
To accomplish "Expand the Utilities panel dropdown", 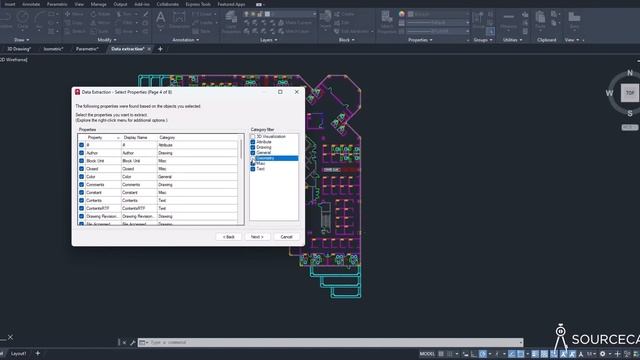I will (513, 40).
